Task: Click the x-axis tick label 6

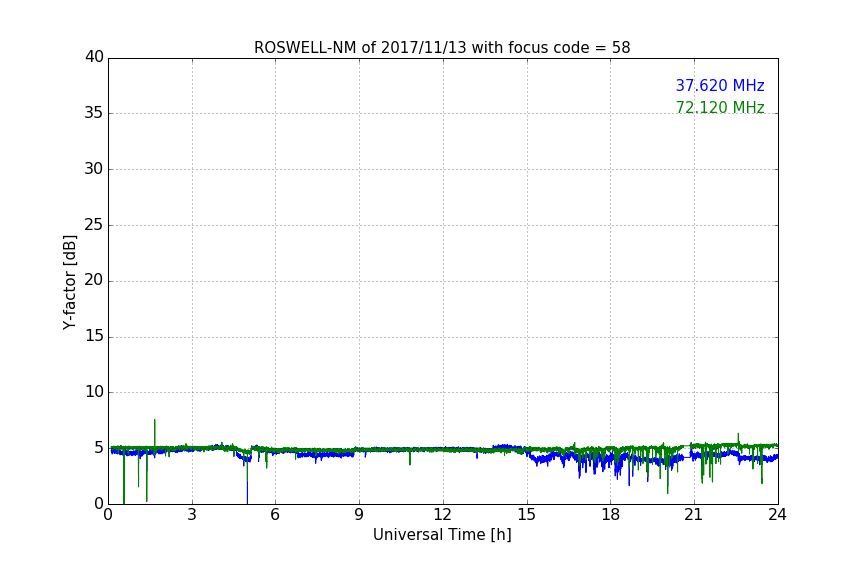Action: 275,515
